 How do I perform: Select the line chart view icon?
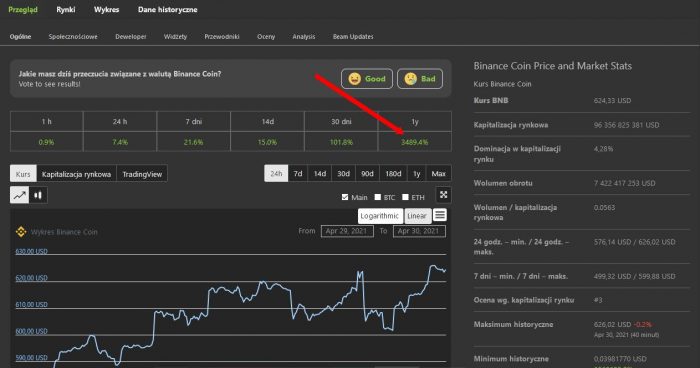pyautogui.click(x=20, y=195)
